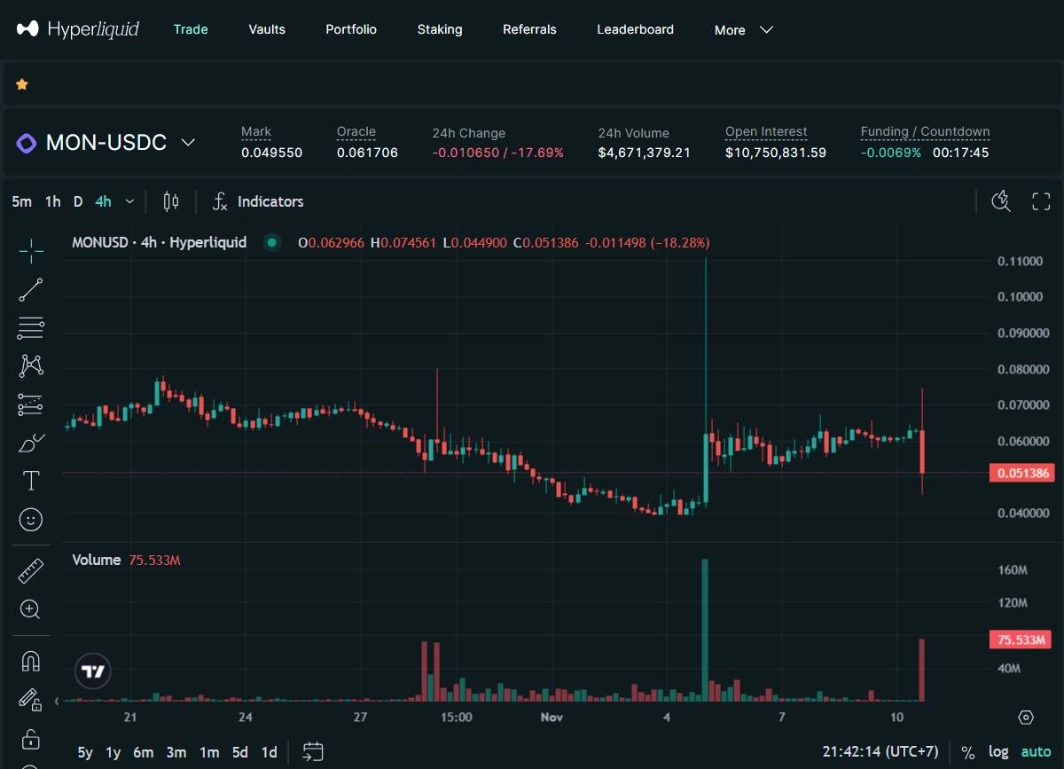Select the brush drawing tool

[31, 442]
